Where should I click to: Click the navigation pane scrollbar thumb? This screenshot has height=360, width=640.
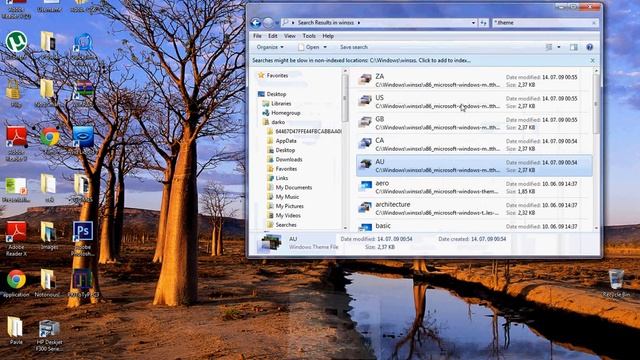[345, 98]
